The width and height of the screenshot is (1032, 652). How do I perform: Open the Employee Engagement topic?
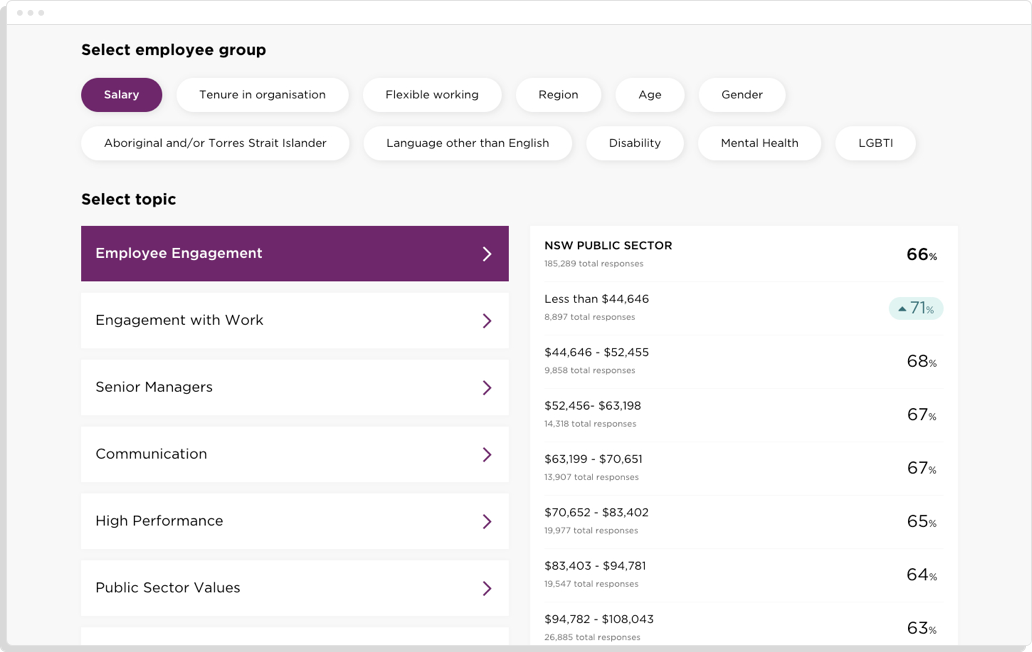(280, 254)
